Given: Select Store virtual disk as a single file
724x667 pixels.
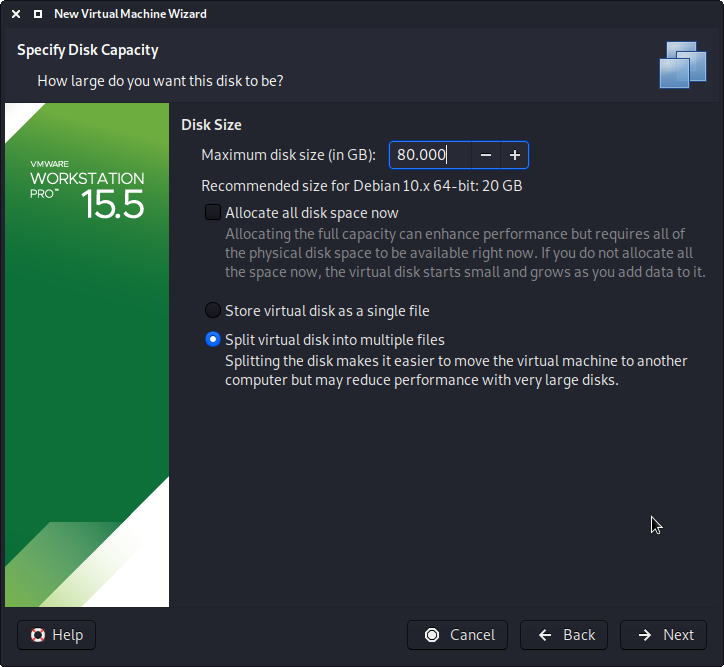Looking at the screenshot, I should (x=212, y=310).
